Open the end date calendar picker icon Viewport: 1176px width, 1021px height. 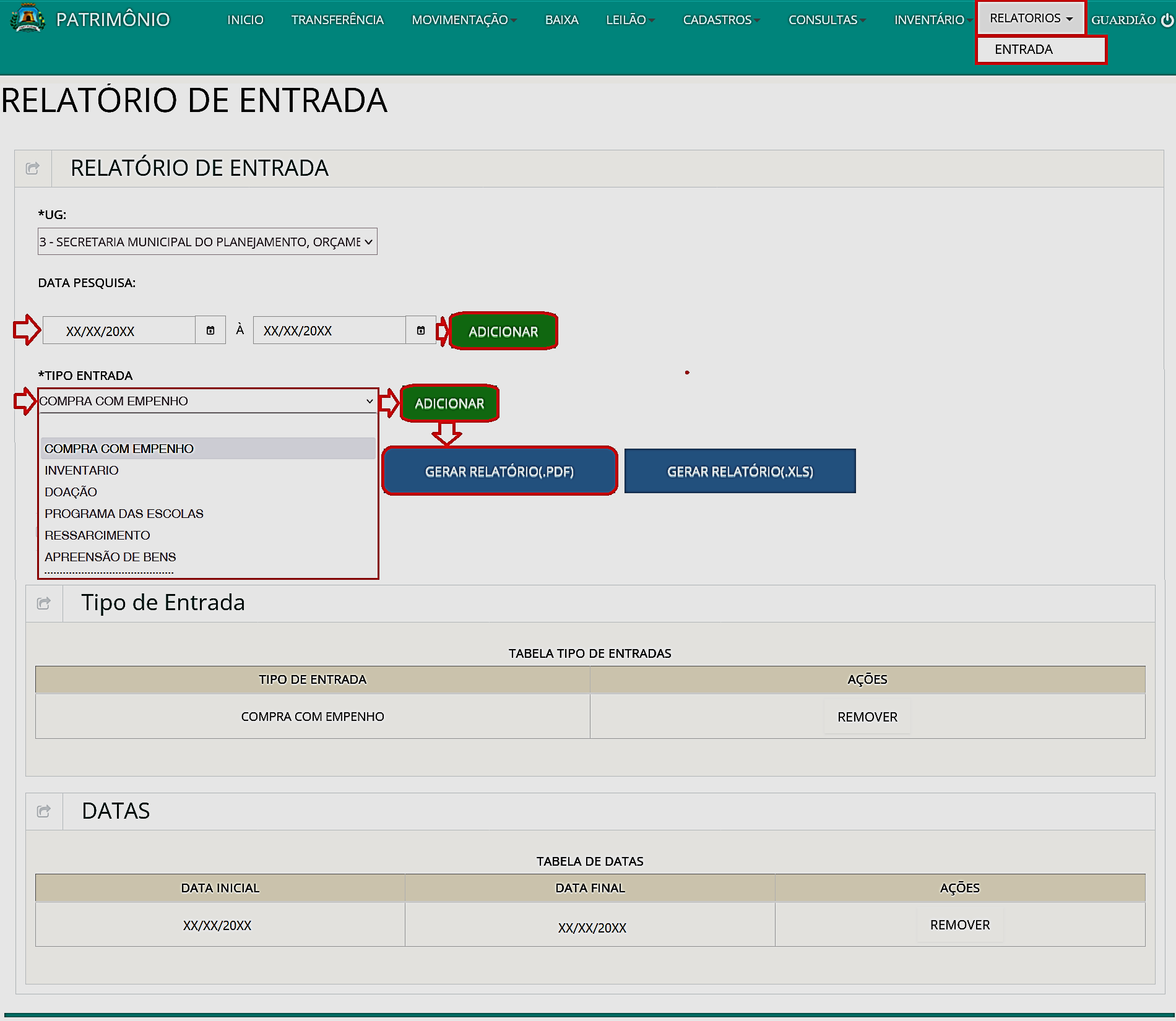tap(421, 330)
